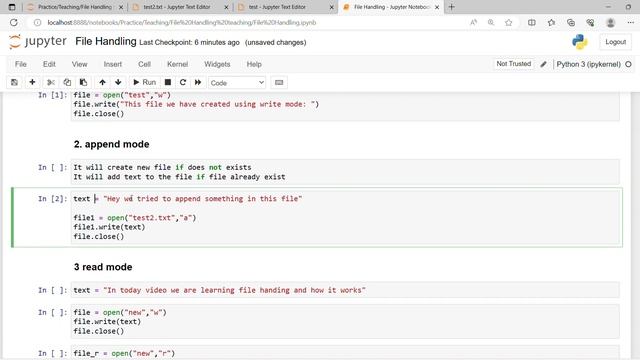Open the Widgets menu
The width and height of the screenshot is (640, 360).
click(217, 64)
